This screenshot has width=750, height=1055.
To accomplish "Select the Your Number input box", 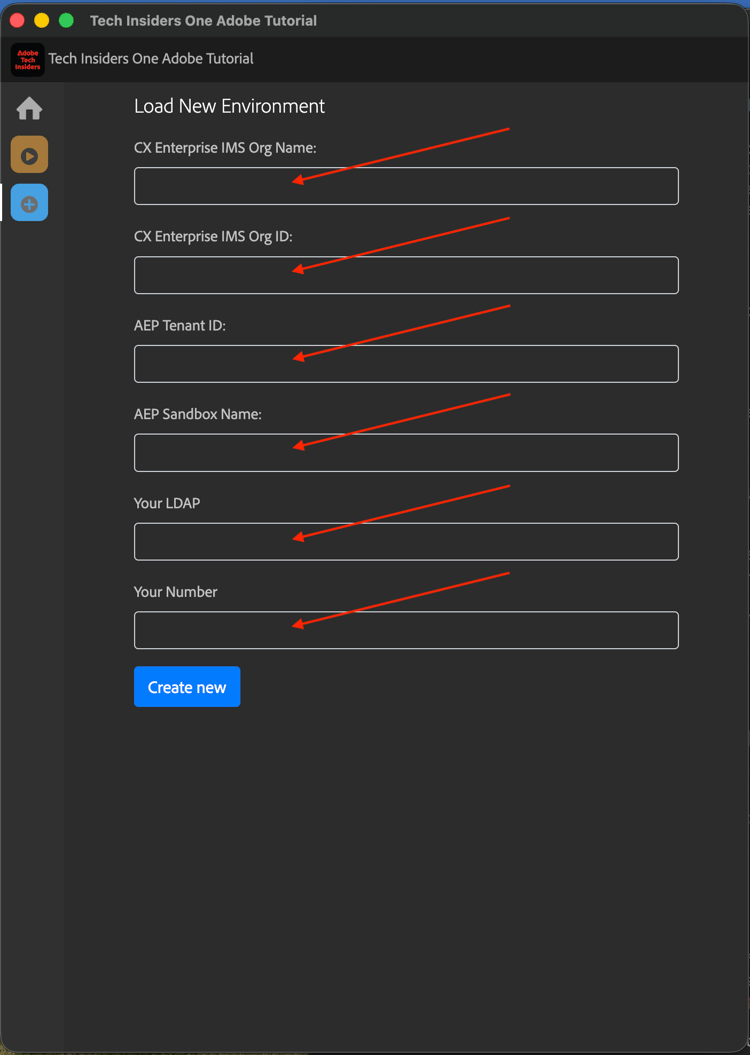I will coord(406,630).
